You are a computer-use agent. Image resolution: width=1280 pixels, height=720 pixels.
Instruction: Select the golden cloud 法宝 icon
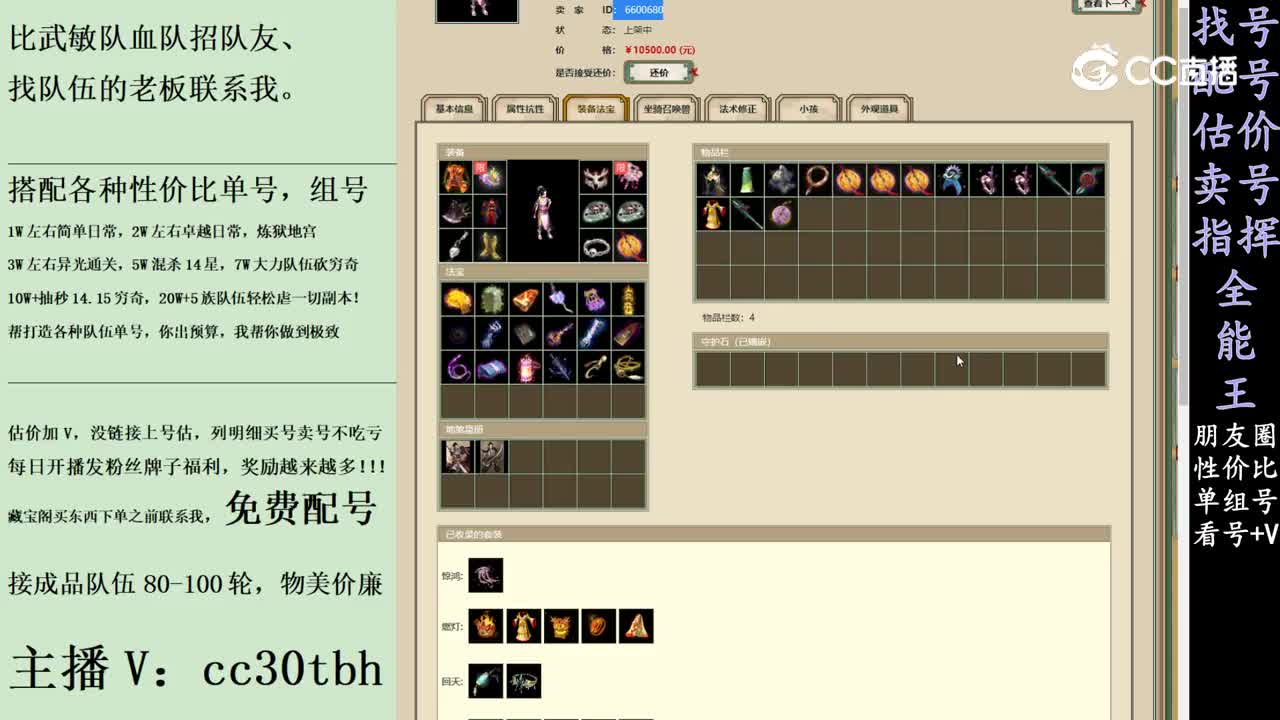coord(458,298)
